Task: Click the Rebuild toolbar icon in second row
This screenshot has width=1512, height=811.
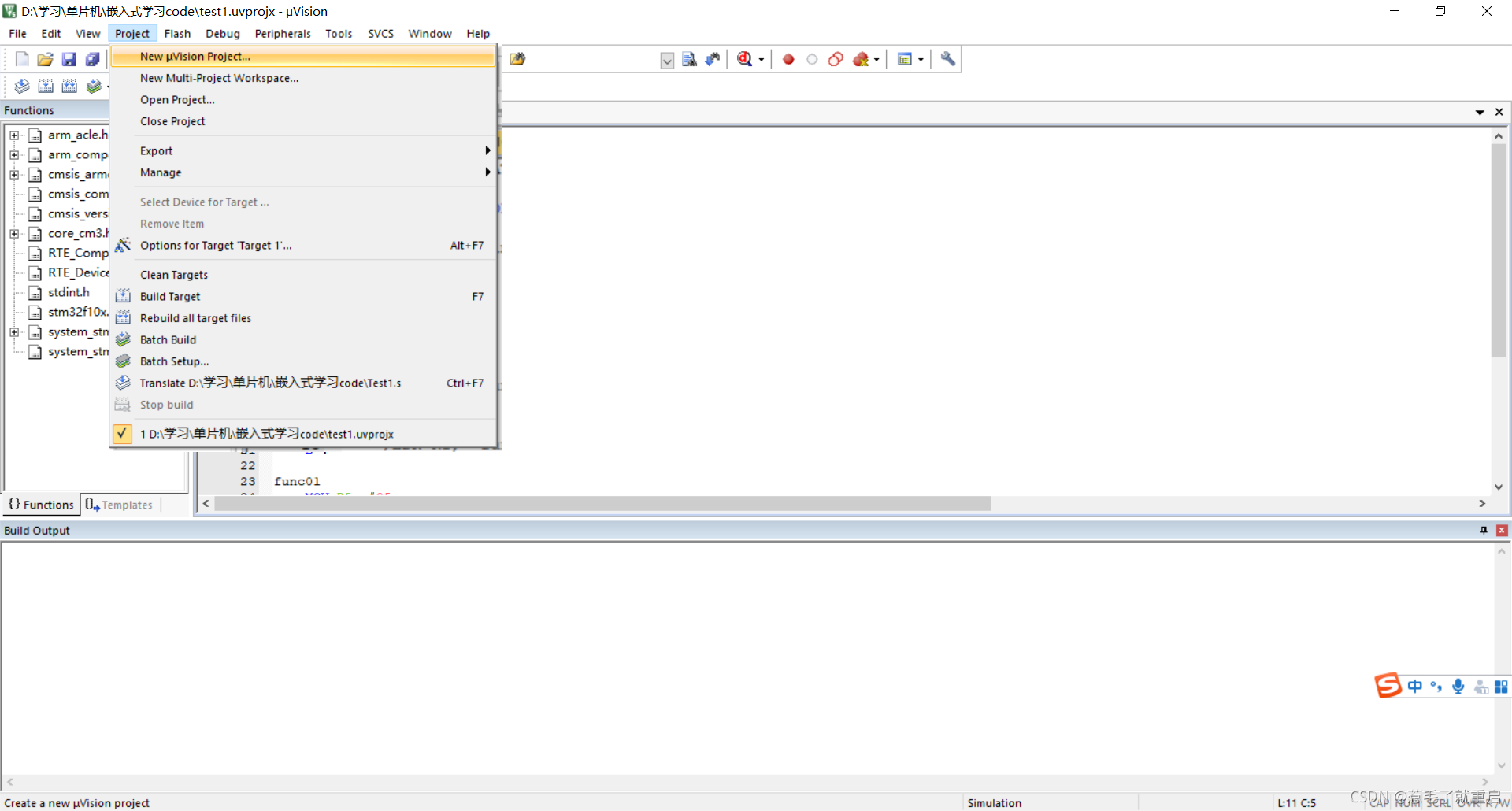Action: click(x=69, y=86)
